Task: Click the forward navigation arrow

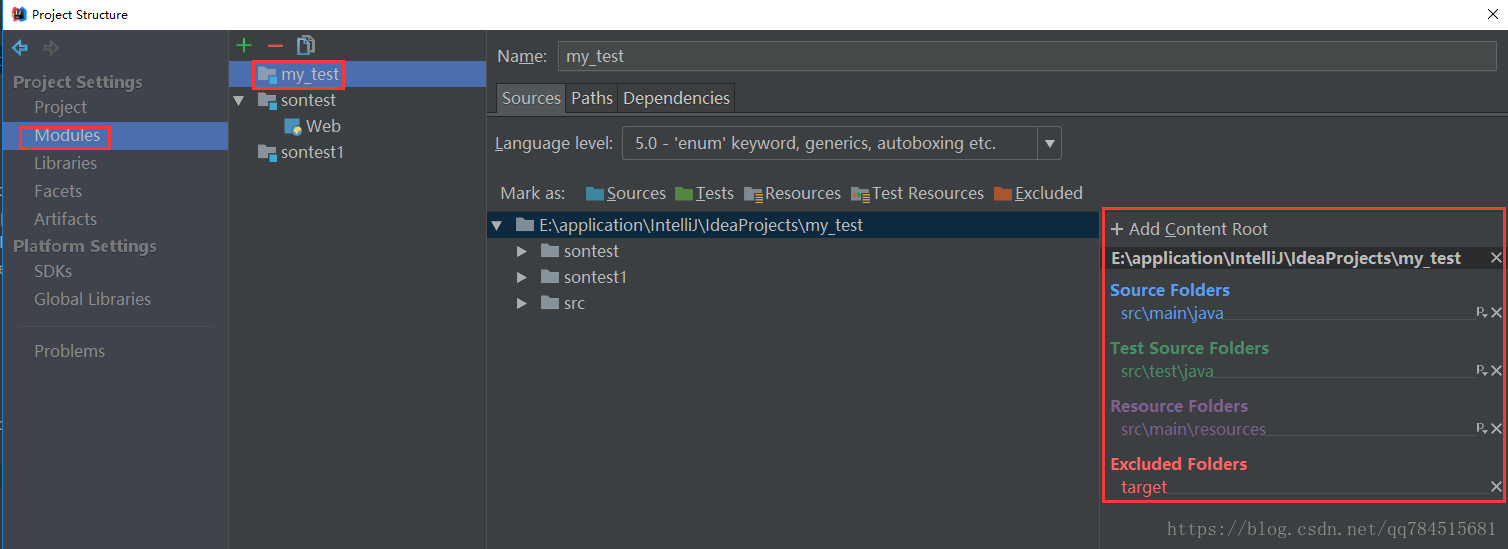Action: pyautogui.click(x=51, y=48)
